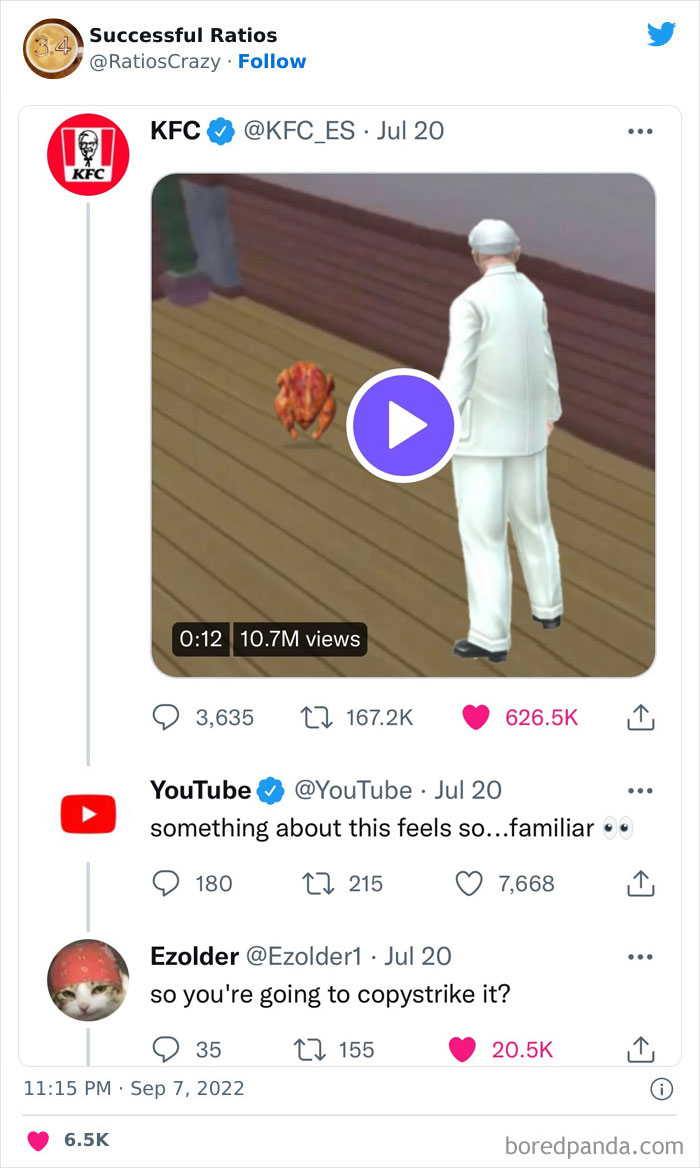Click the Twitter bird logo

[x=661, y=35]
